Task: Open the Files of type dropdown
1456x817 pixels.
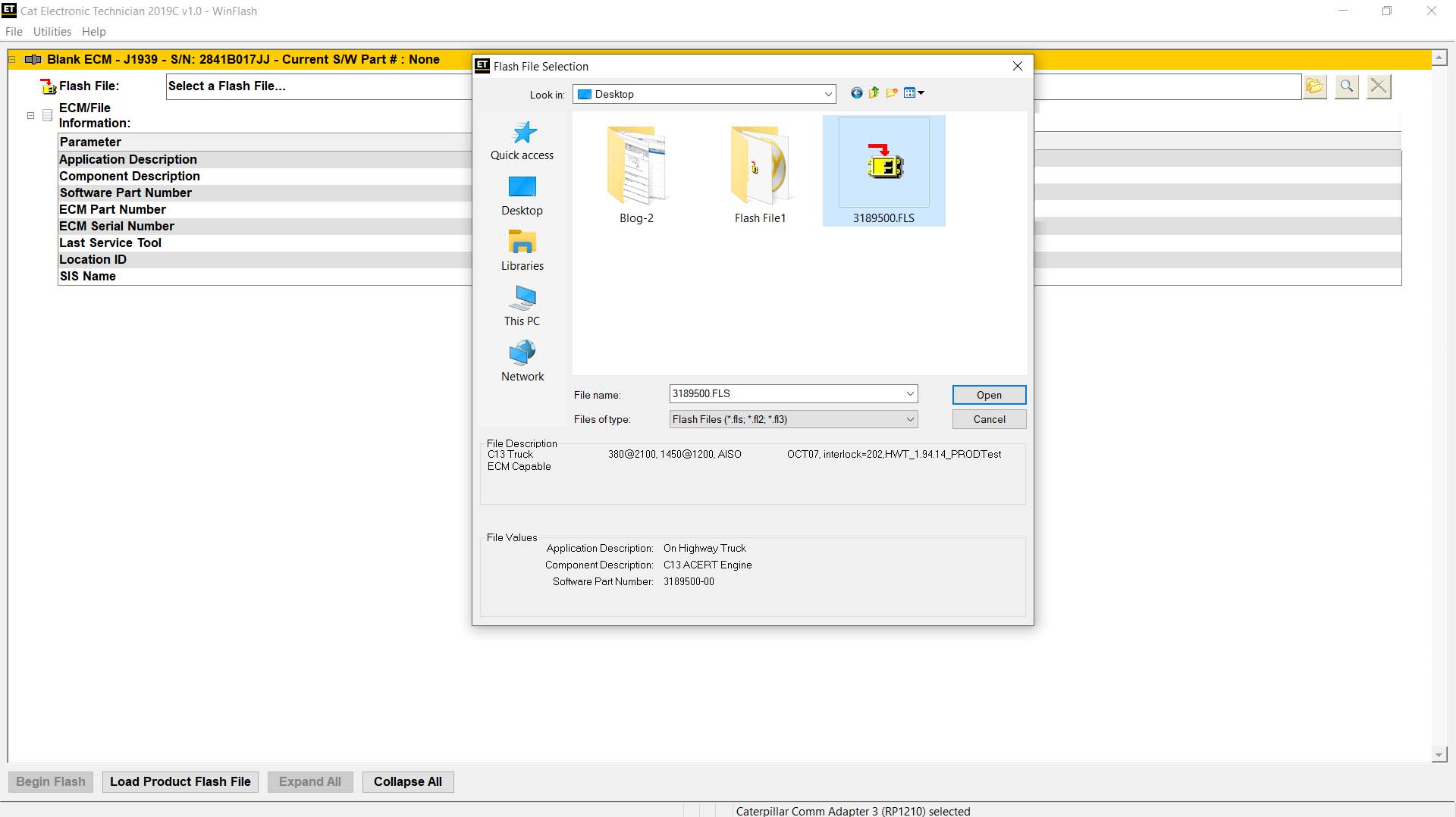Action: coord(909,419)
